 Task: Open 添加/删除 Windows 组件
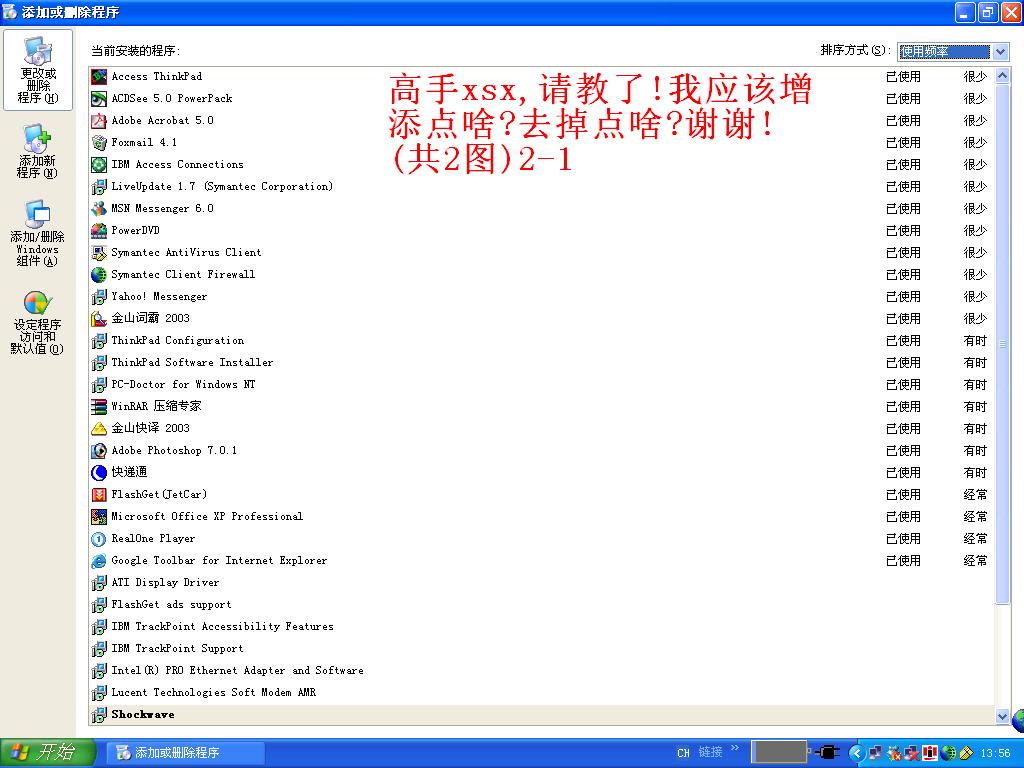[x=37, y=233]
